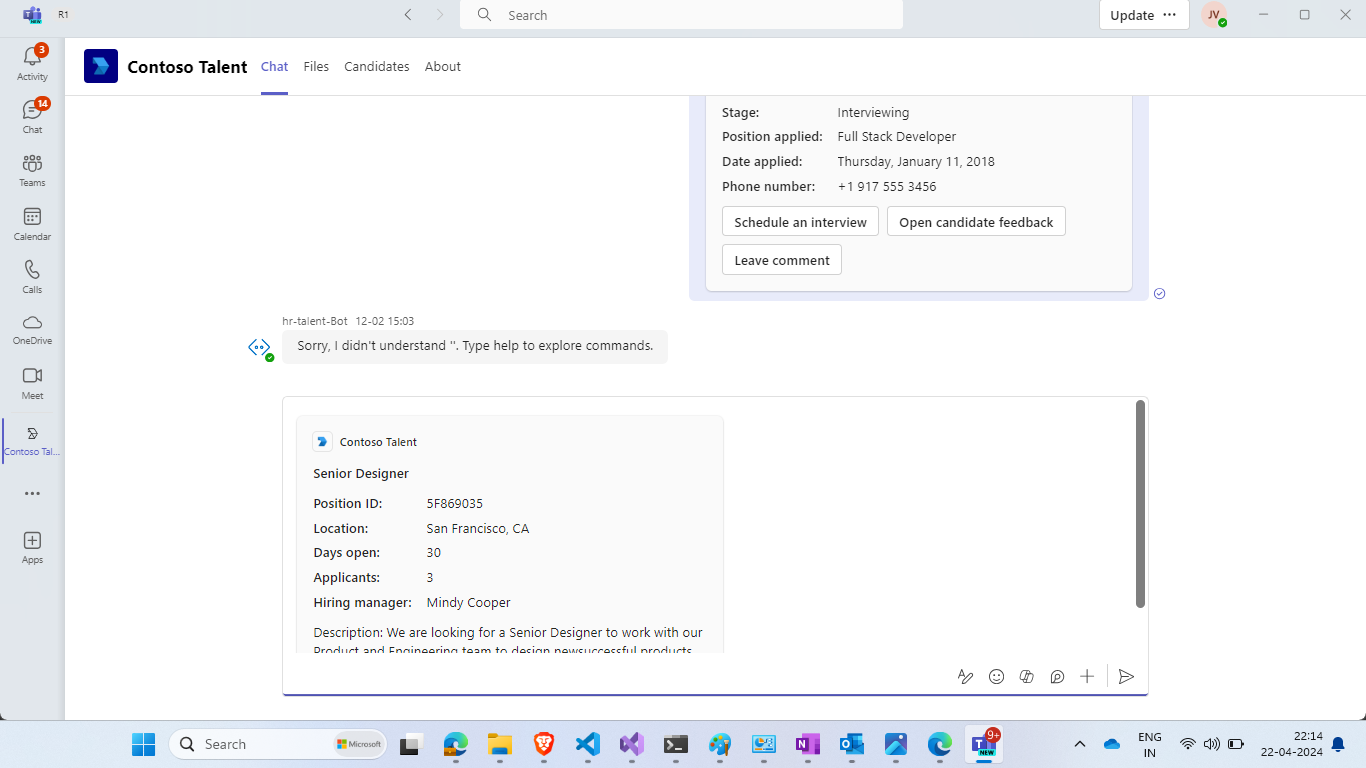Select Contoso Talent app in the sidebar

pyautogui.click(x=32, y=440)
